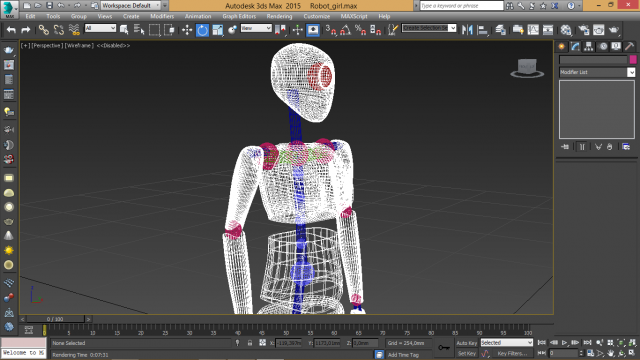Click the big Set Keys key button
The width and height of the screenshot is (640, 360).
tap(444, 348)
